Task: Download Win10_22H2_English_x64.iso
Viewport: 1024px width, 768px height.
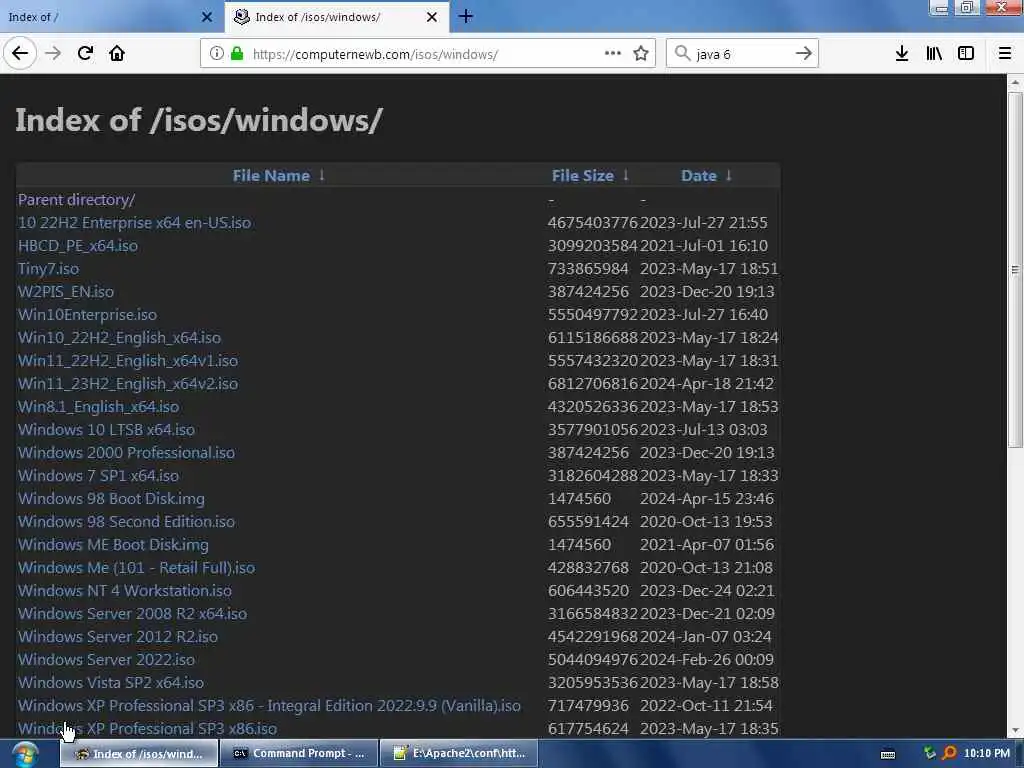Action: (x=120, y=338)
